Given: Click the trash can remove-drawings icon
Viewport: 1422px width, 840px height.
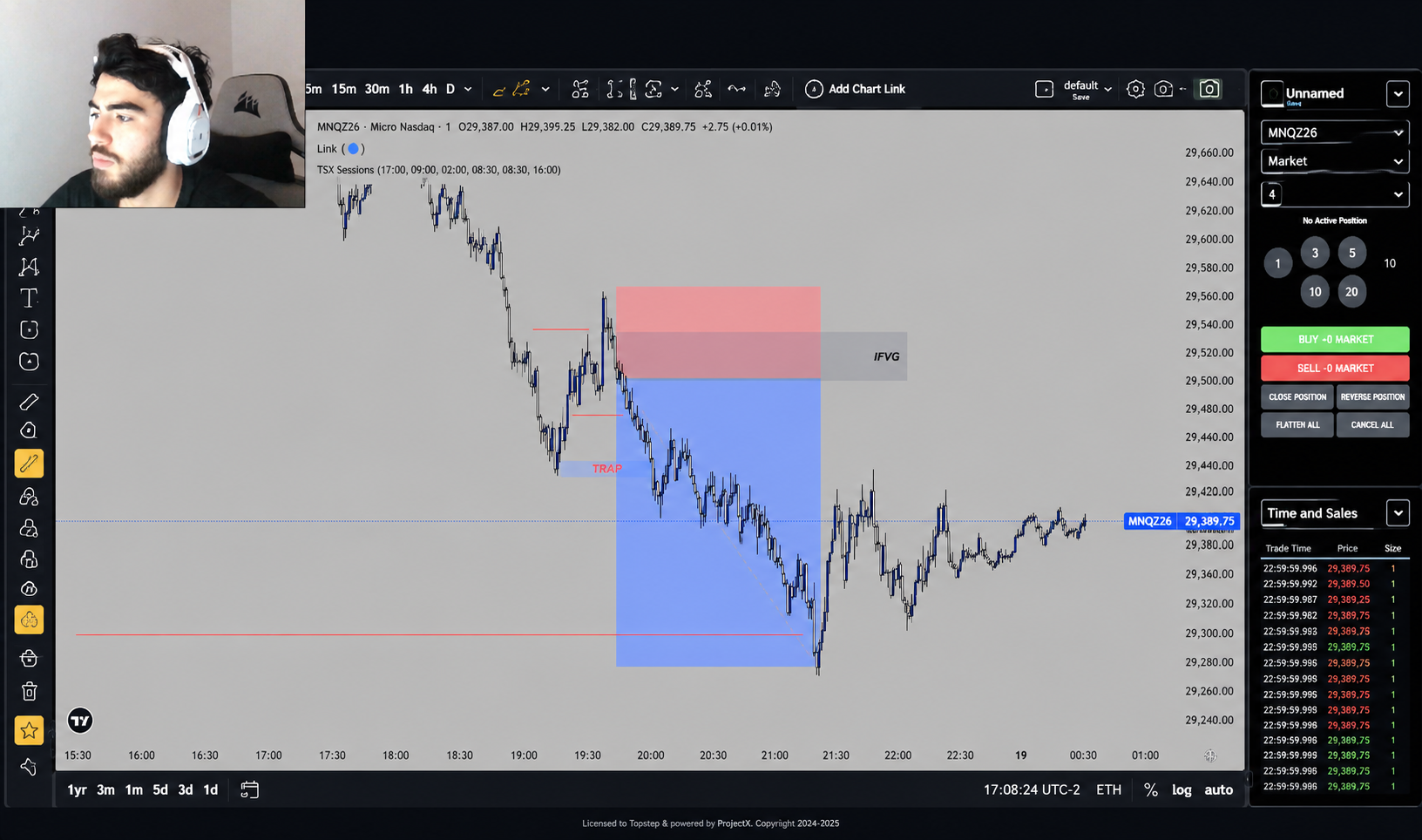Looking at the screenshot, I should click(x=29, y=692).
